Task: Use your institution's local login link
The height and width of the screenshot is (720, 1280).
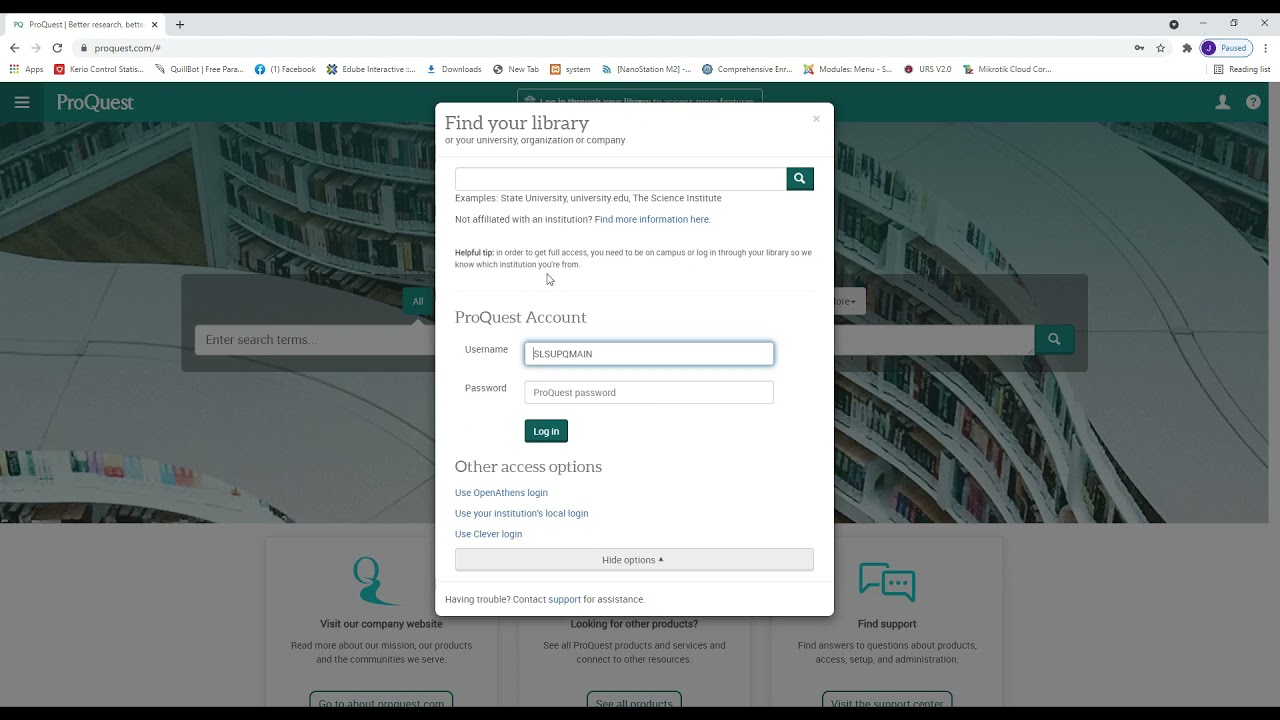Action: pos(521,514)
